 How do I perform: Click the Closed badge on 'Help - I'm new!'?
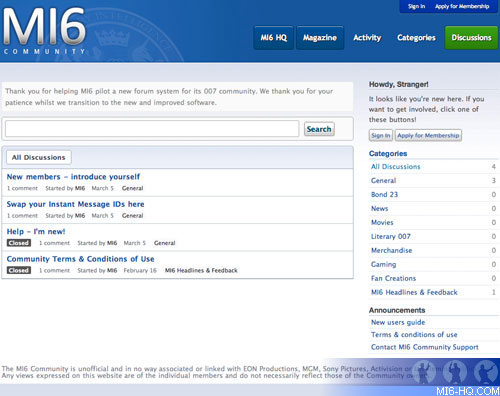pos(19,243)
